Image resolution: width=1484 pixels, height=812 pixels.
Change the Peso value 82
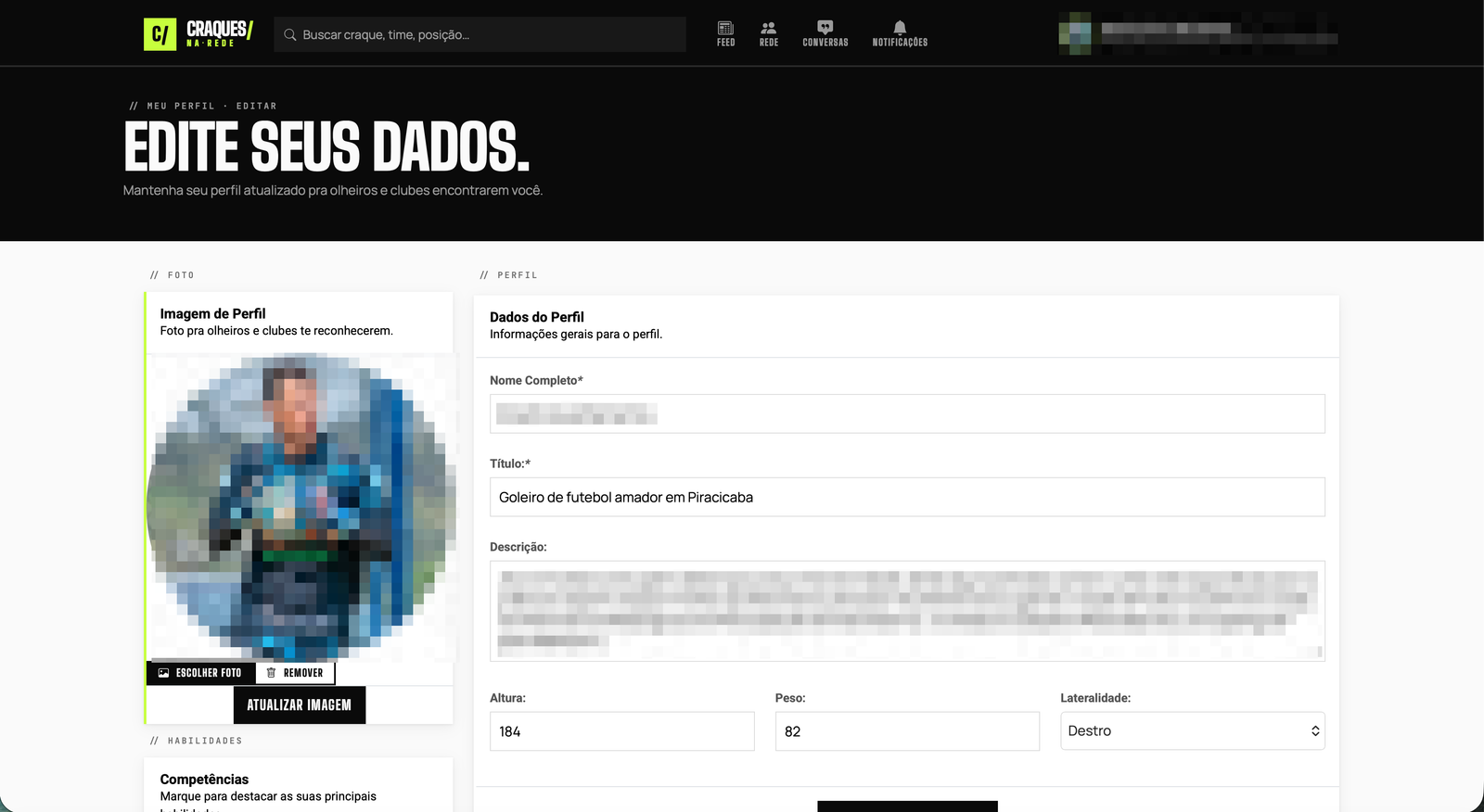tap(907, 731)
